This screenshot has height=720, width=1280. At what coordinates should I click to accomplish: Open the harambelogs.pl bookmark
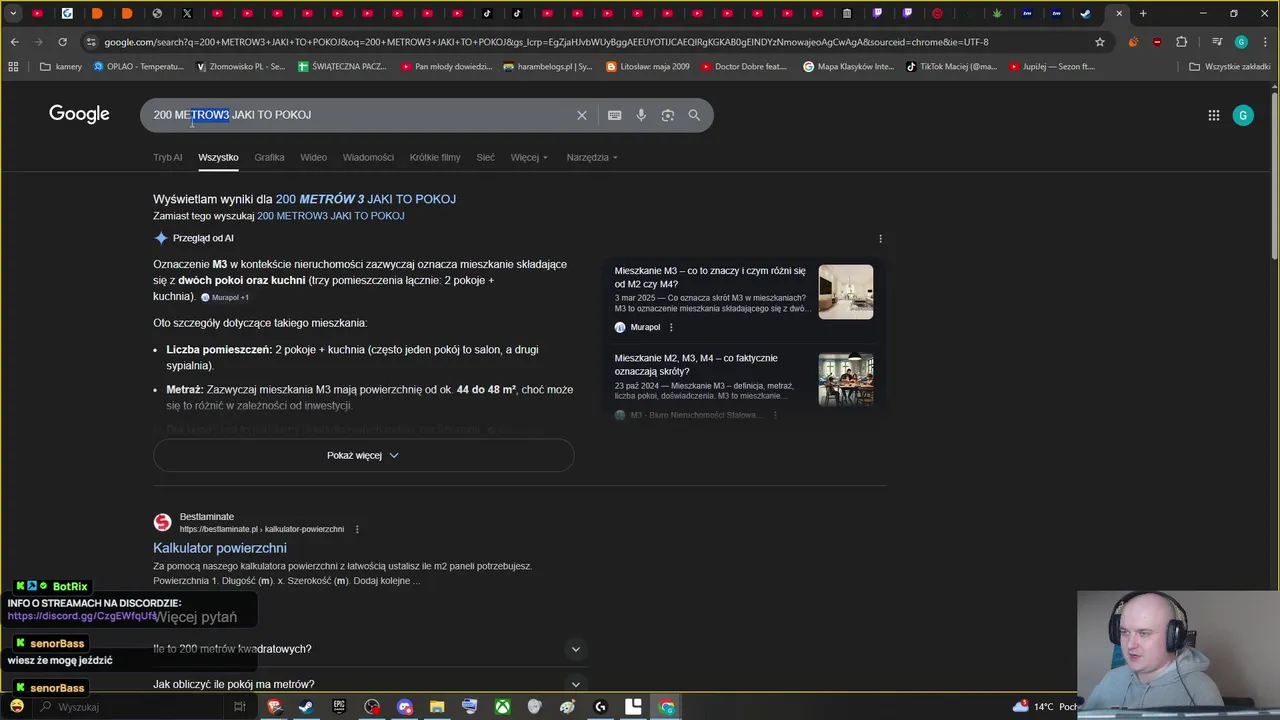pyautogui.click(x=548, y=67)
